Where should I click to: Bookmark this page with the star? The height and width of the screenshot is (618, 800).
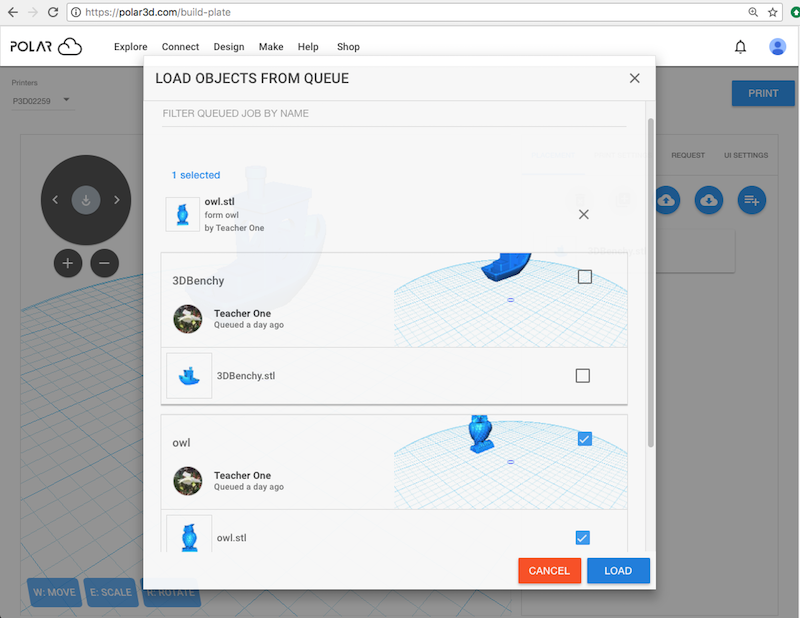coord(772,12)
